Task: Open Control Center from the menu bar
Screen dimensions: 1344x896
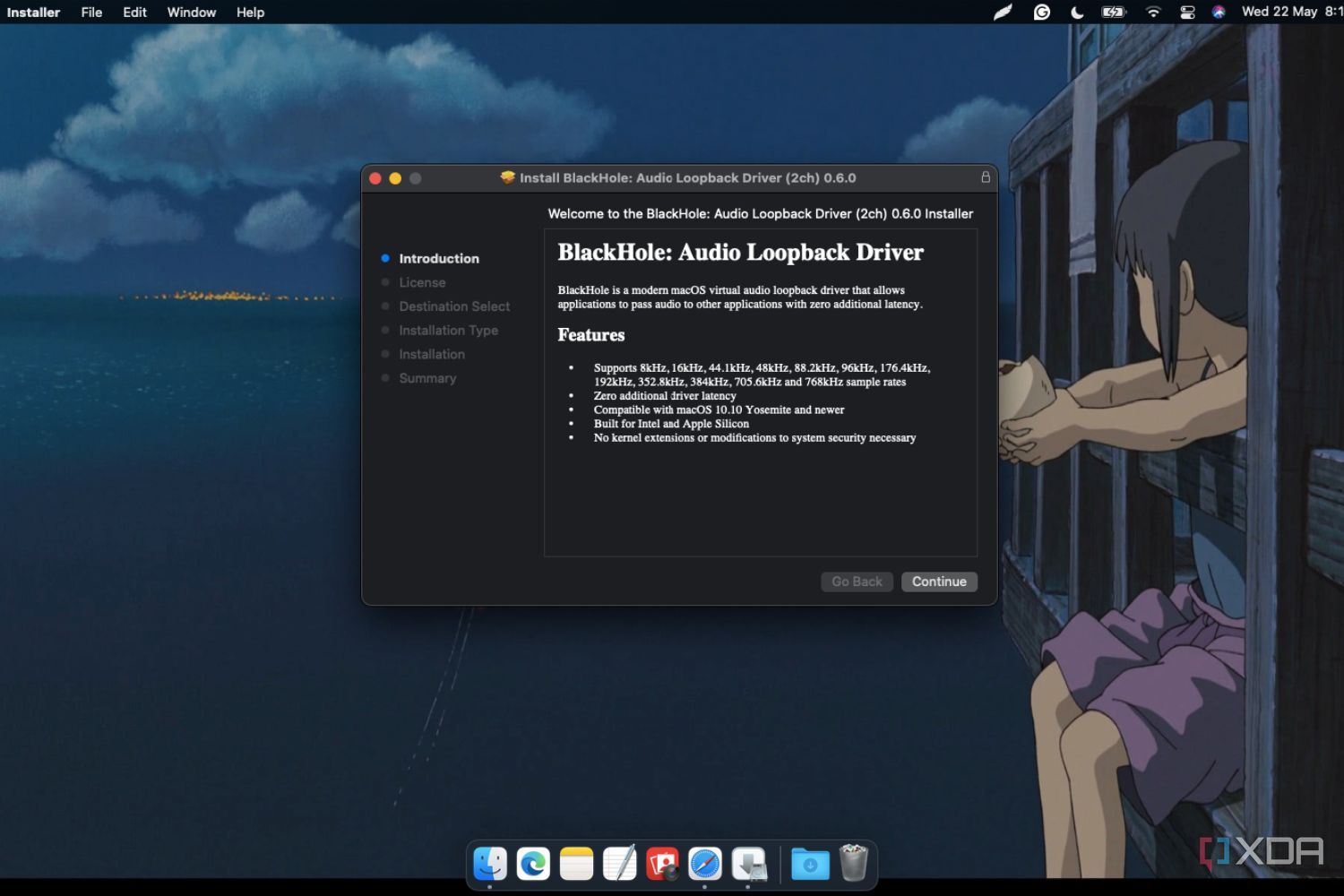Action: coord(1187,13)
